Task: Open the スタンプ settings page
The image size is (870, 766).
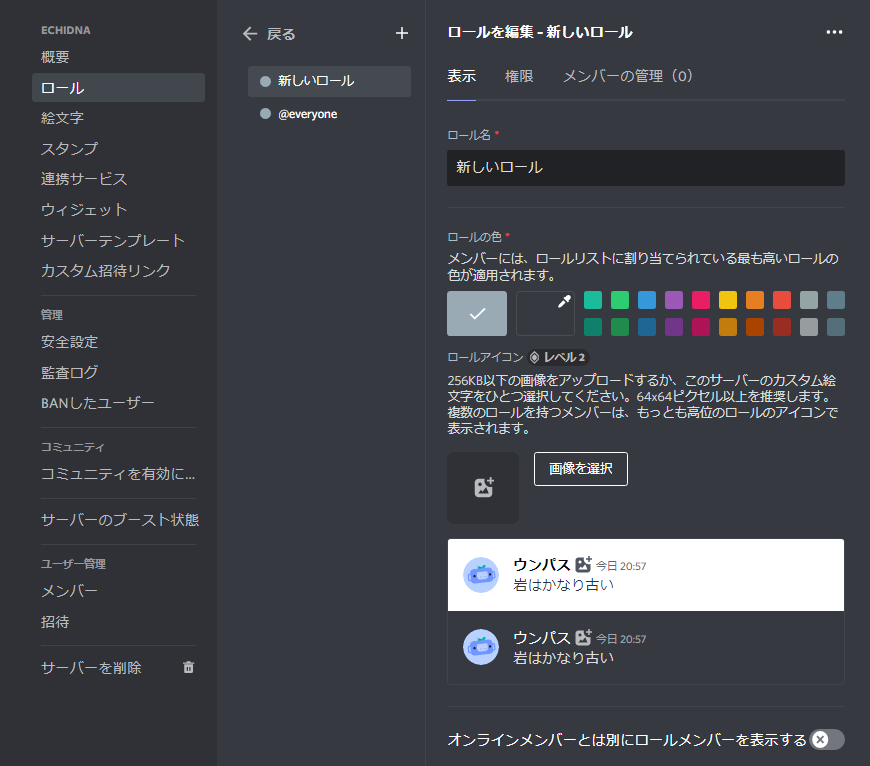Action: (118, 148)
